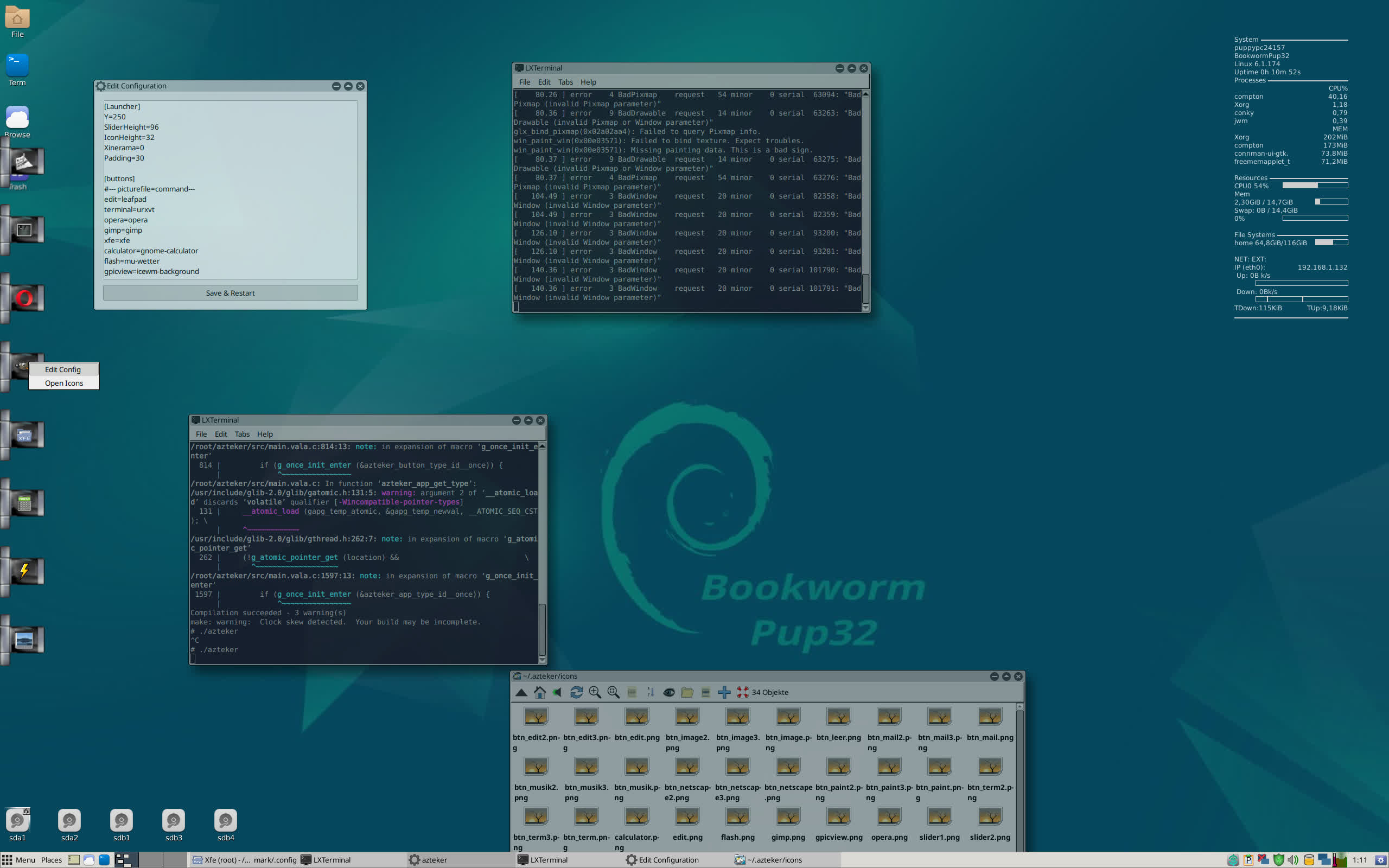Open File menu in top LXTerminal
Screen dimensions: 1389x868
(x=525, y=82)
